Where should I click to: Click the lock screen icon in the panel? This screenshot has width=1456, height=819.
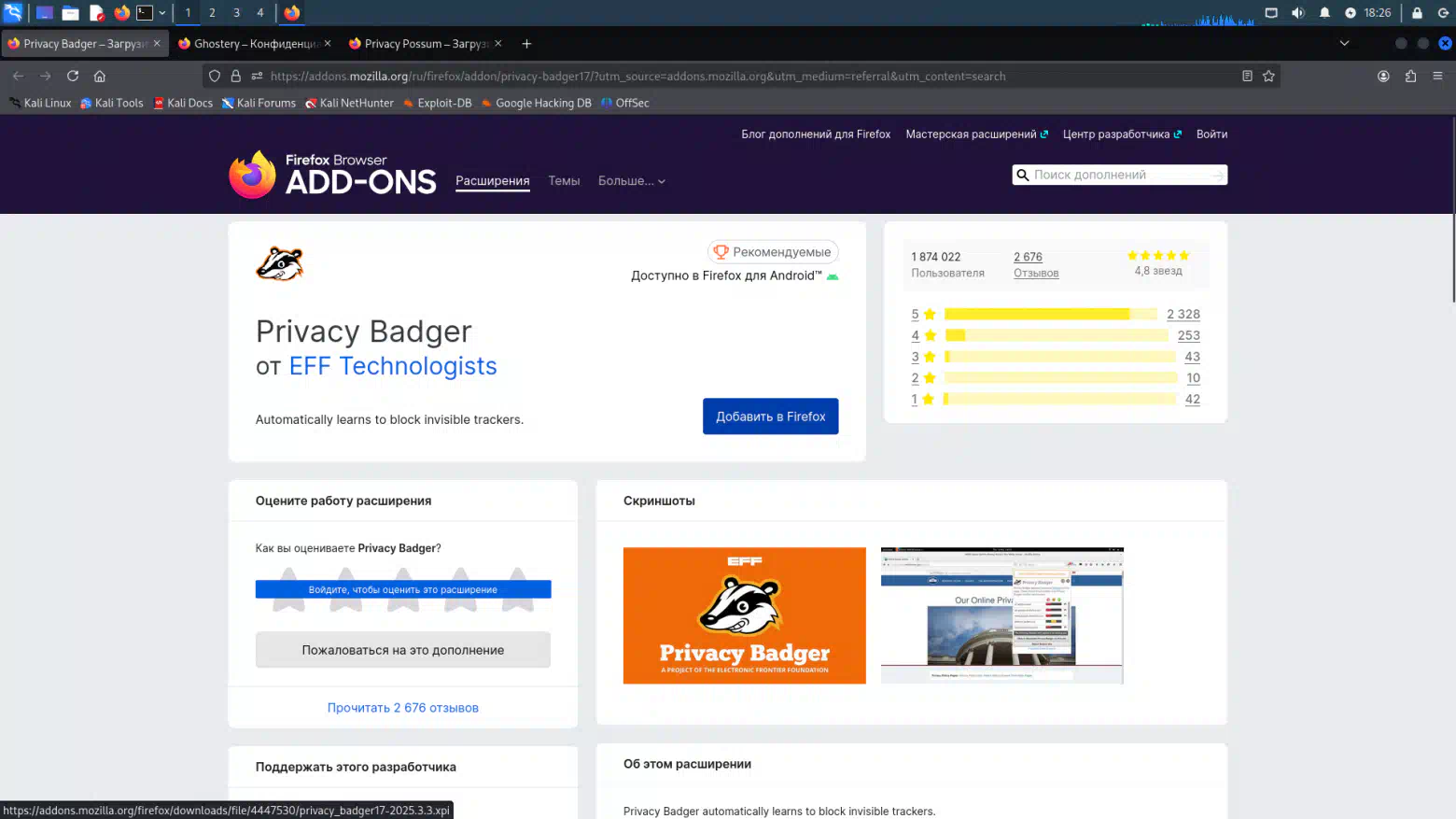tap(1417, 13)
